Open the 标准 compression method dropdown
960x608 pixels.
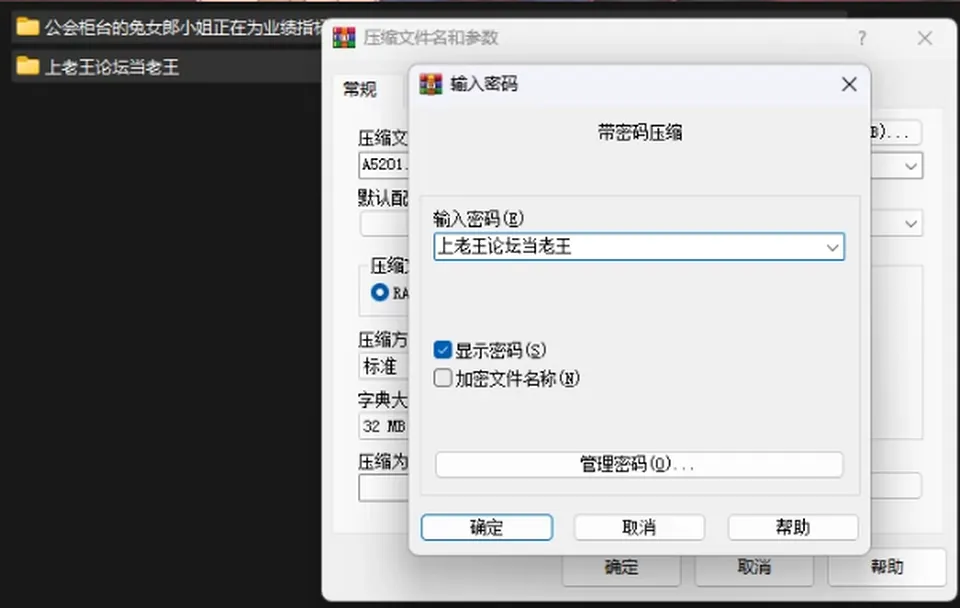[x=383, y=366]
